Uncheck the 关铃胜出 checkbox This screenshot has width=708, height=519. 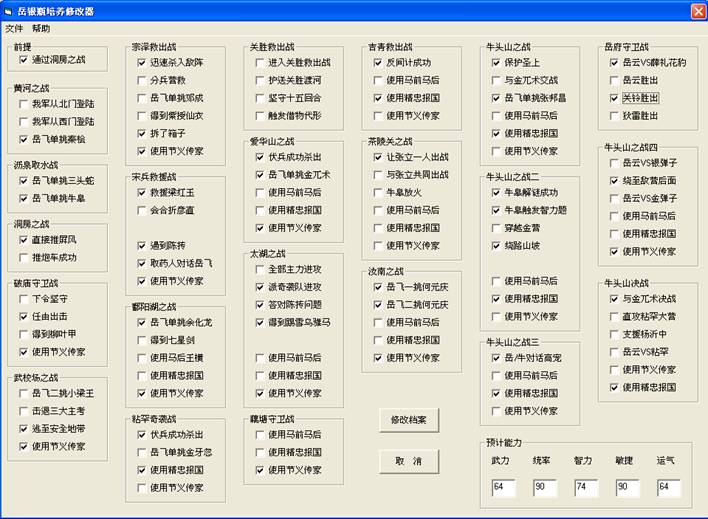614,98
